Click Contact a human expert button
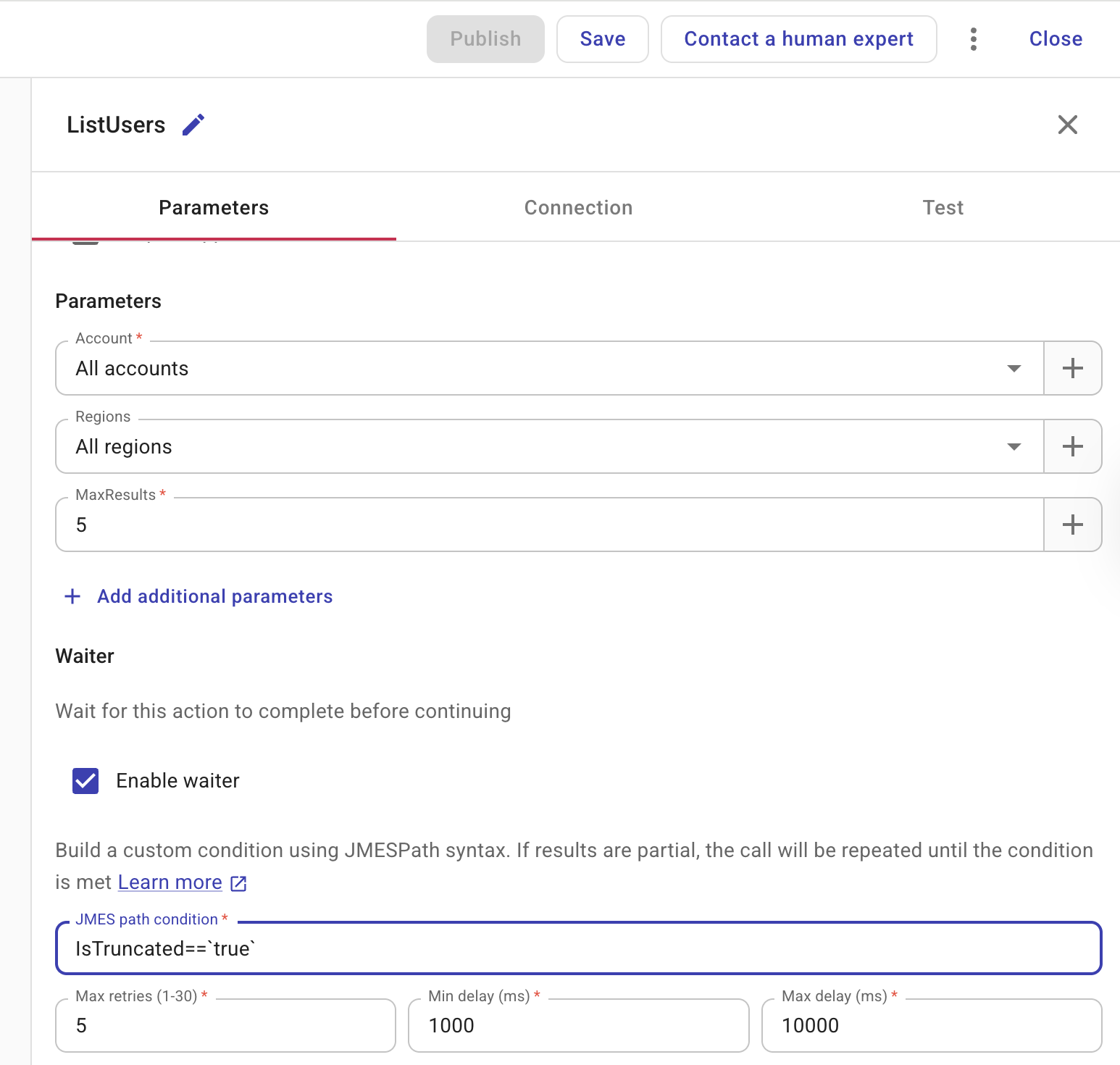Viewport: 1120px width, 1065px height. [x=798, y=39]
